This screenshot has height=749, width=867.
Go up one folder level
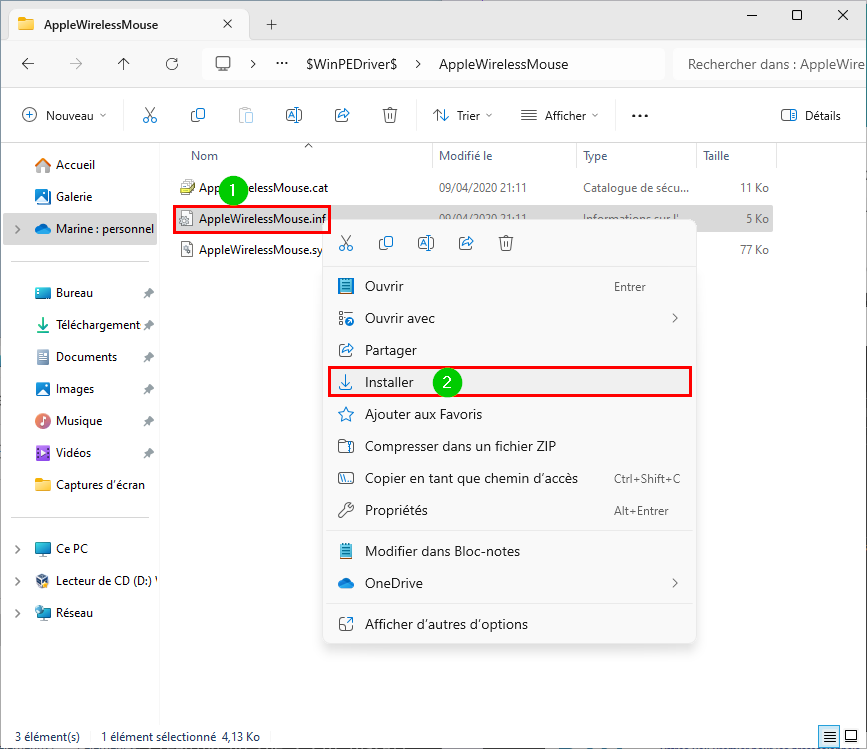coord(123,64)
